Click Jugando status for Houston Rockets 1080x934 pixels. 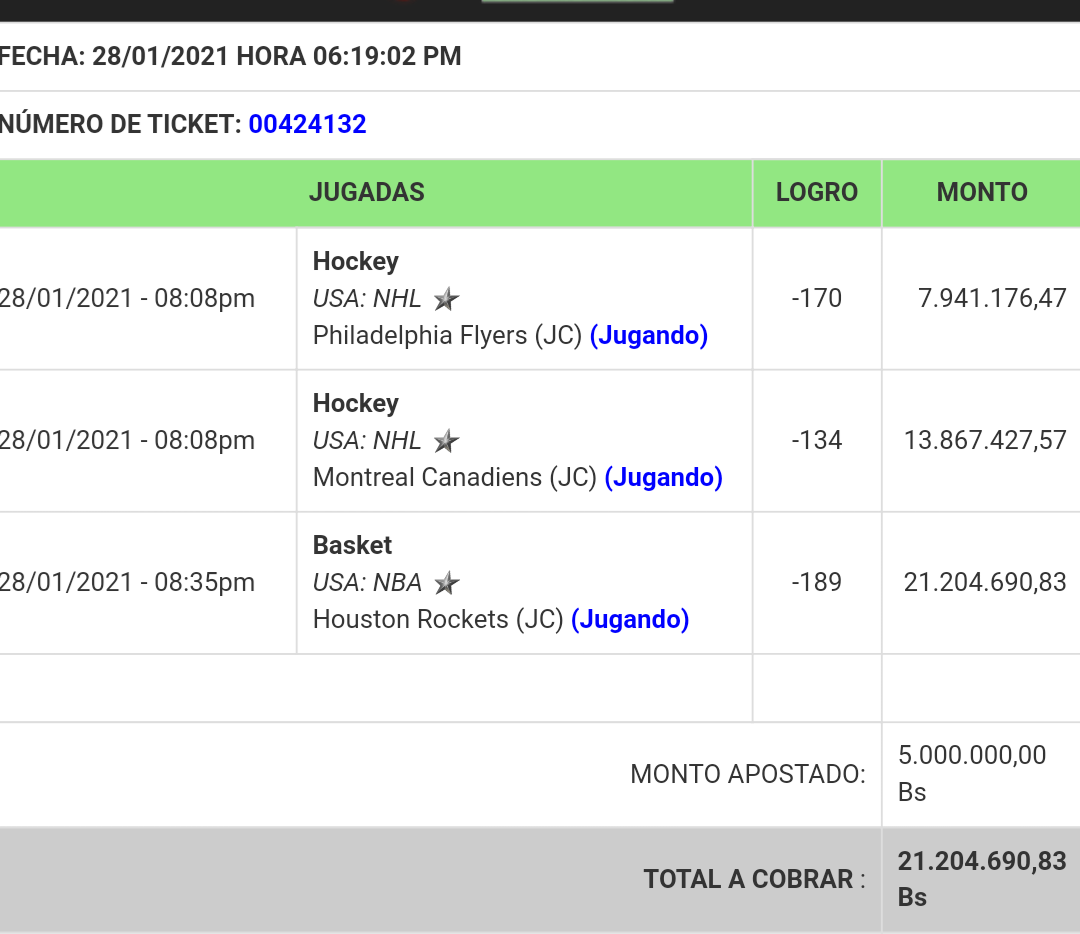pyautogui.click(x=630, y=619)
